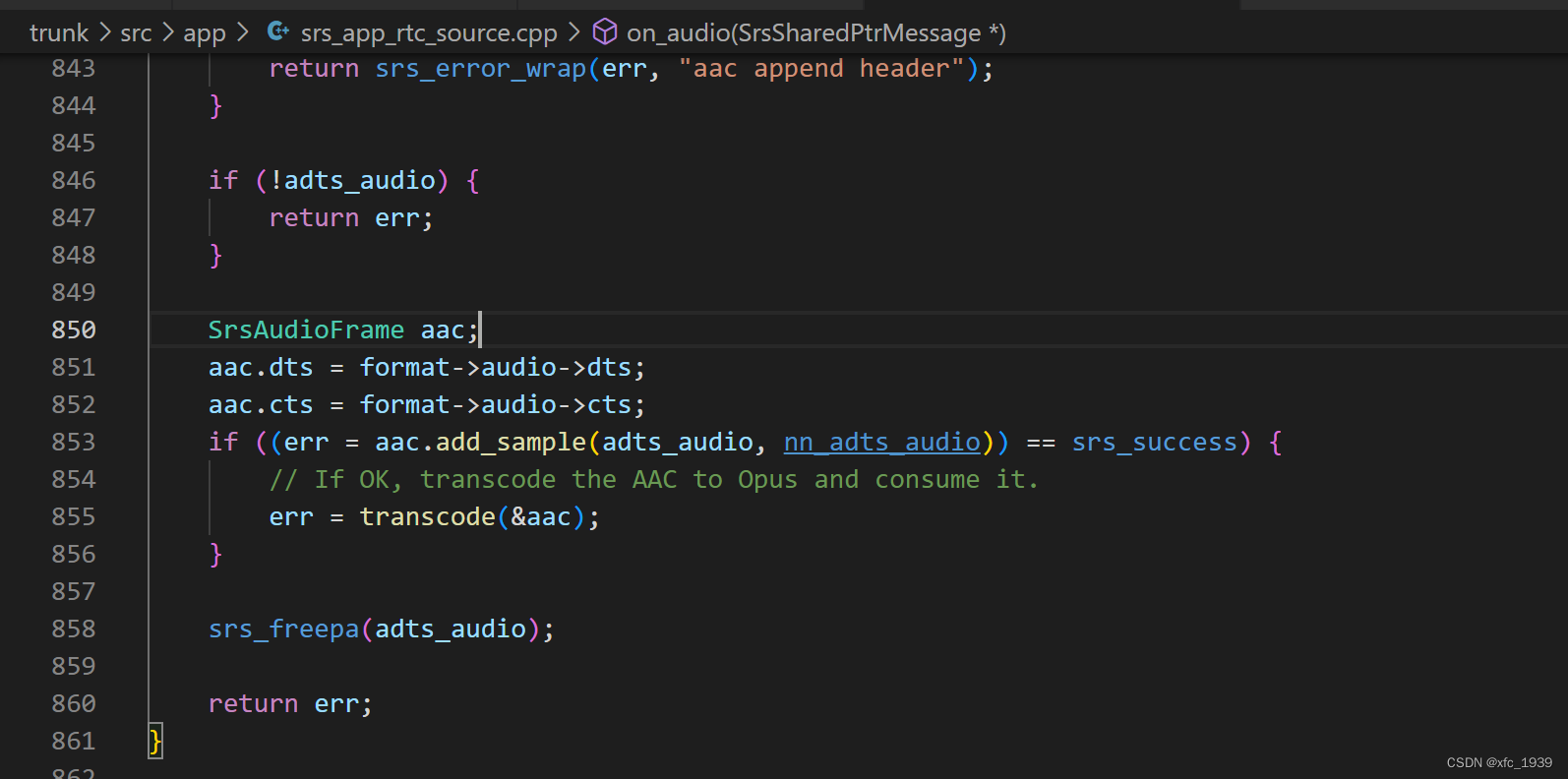Open on_audio symbol in breadcrumb
Image resolution: width=1568 pixels, height=779 pixels.
pyautogui.click(x=816, y=33)
